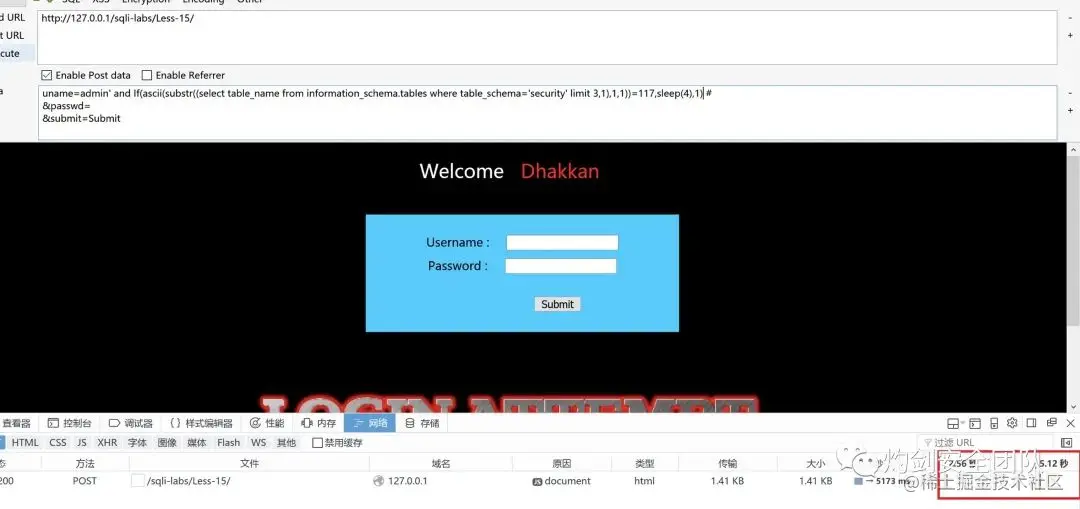This screenshot has width=1080, height=509.
Task: Click the page vertical scrollbar thumb
Action: tap(1073, 241)
